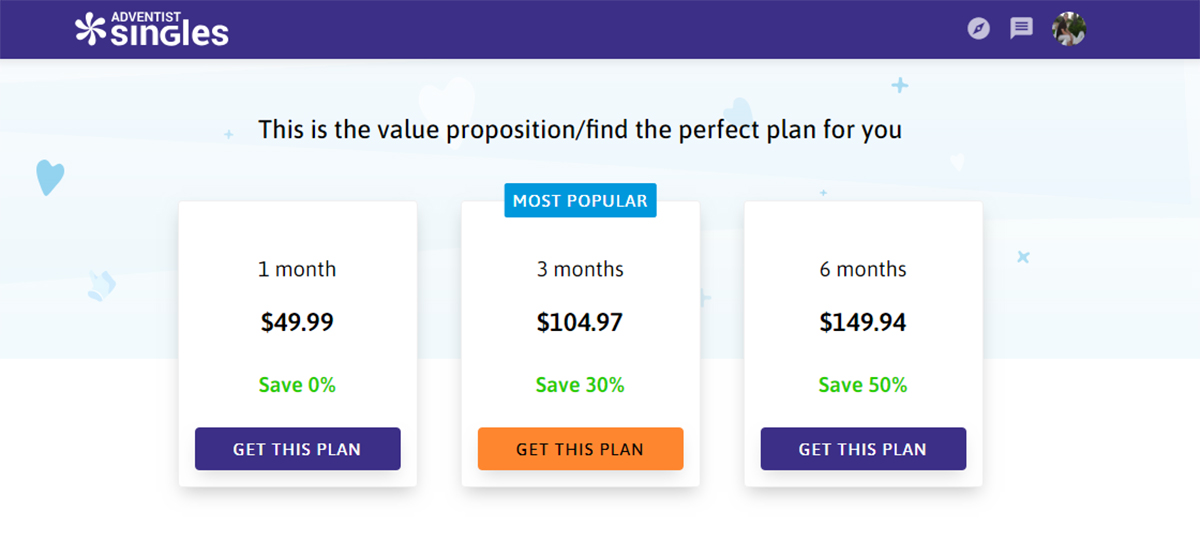The image size is (1200, 542).
Task: Click the Adventist Singles logo
Action: click(x=152, y=29)
